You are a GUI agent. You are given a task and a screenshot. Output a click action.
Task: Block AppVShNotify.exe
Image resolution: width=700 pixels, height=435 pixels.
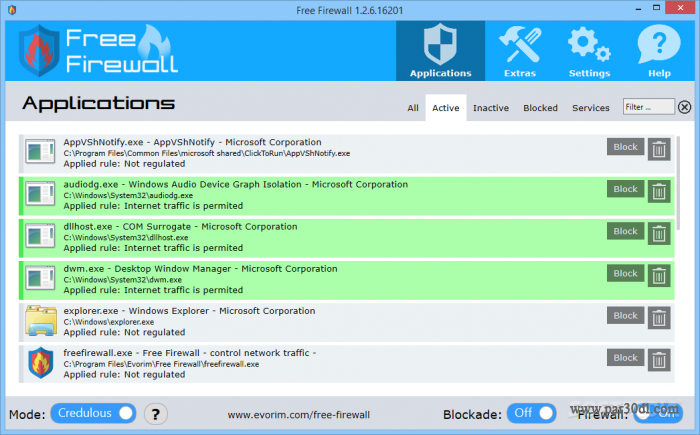point(625,147)
